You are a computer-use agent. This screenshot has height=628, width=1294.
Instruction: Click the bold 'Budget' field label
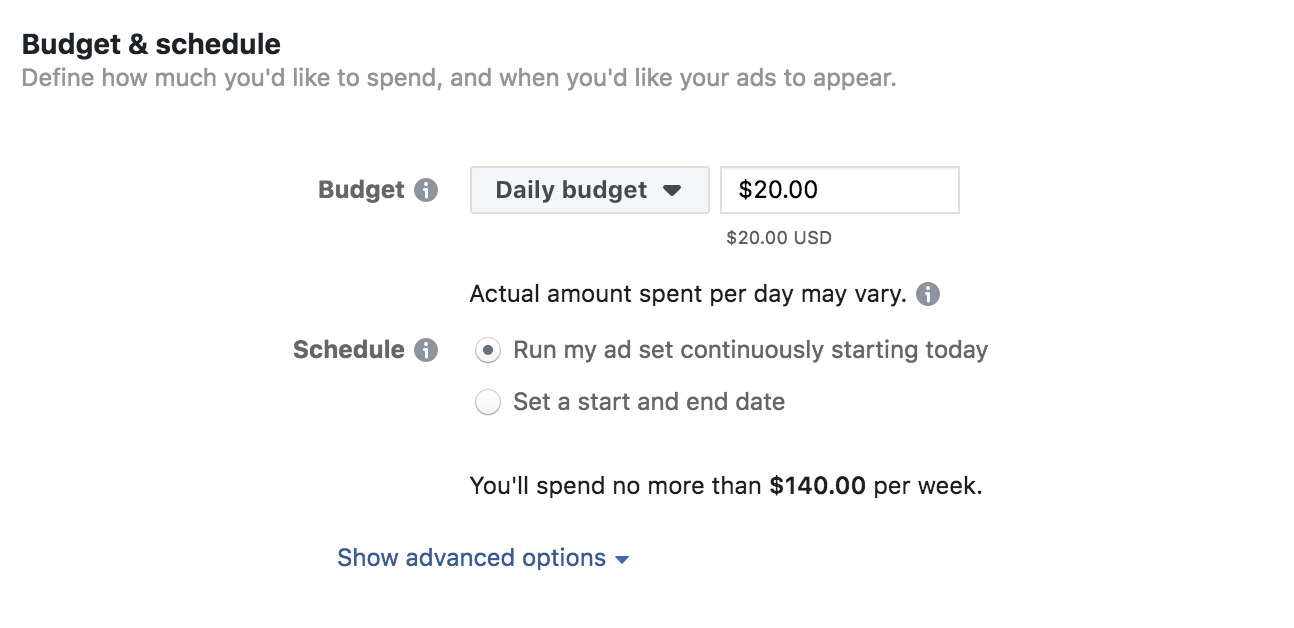tap(361, 190)
